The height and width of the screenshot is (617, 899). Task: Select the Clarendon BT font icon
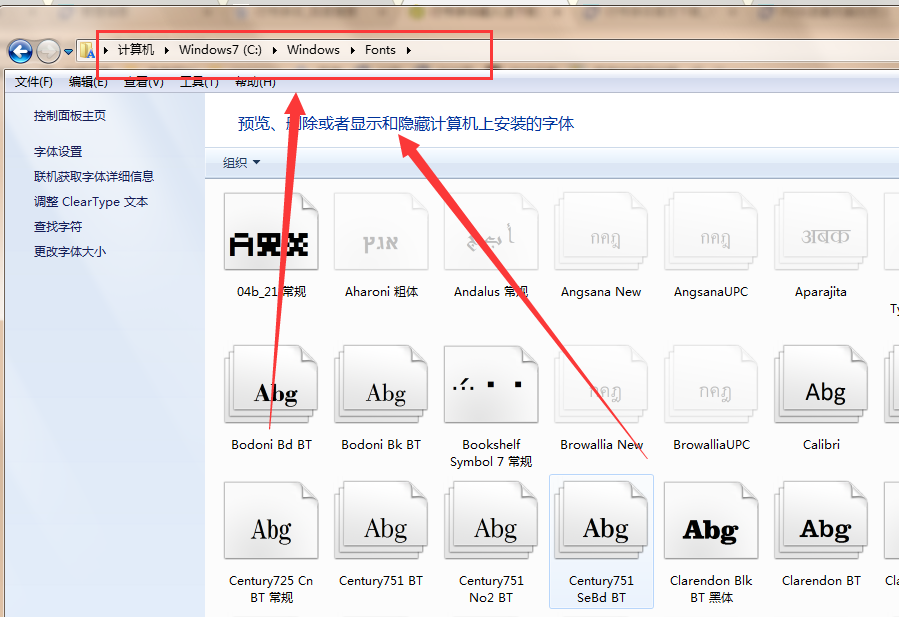click(x=821, y=521)
